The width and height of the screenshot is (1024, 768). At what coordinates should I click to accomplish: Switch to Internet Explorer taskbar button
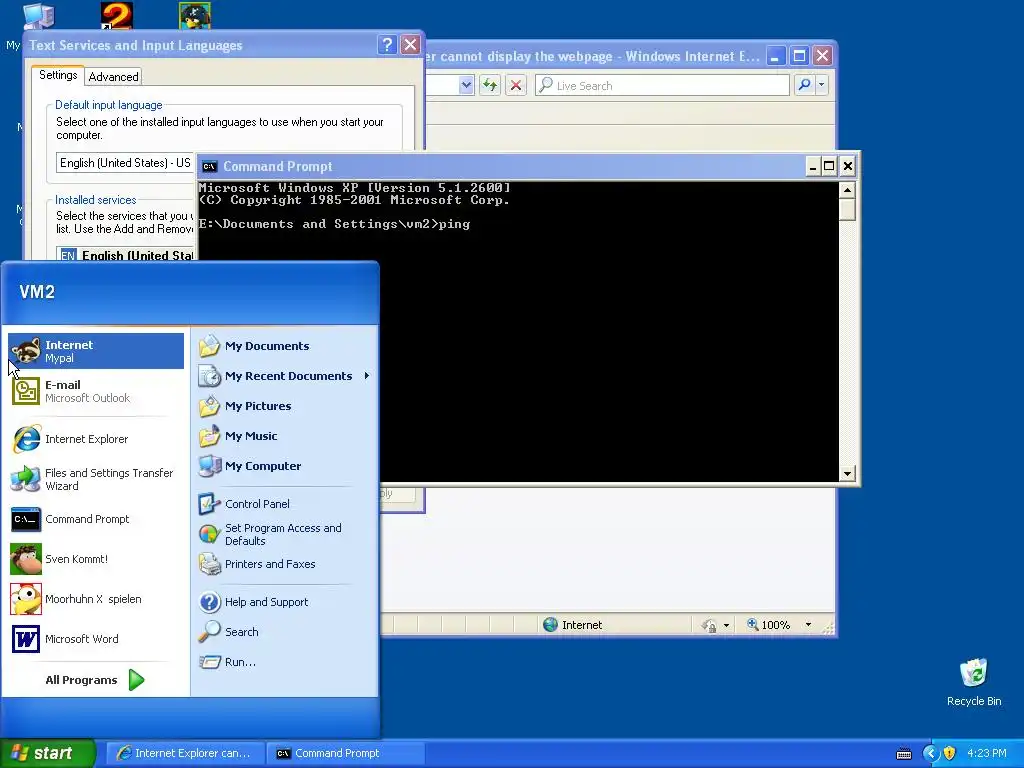pyautogui.click(x=185, y=753)
